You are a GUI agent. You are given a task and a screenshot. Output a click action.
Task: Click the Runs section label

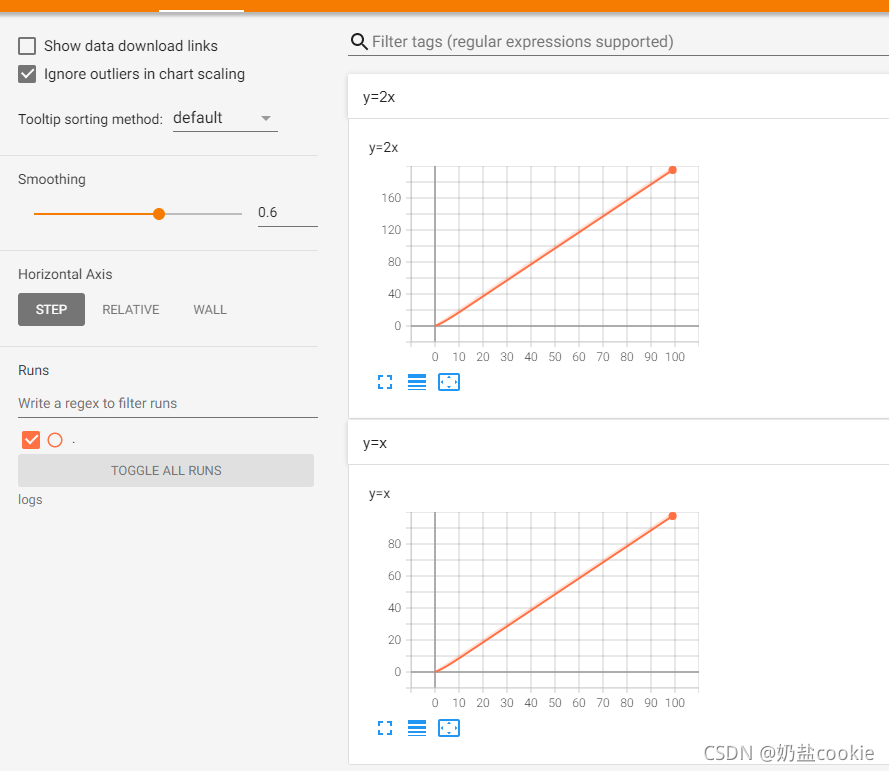[x=33, y=370]
